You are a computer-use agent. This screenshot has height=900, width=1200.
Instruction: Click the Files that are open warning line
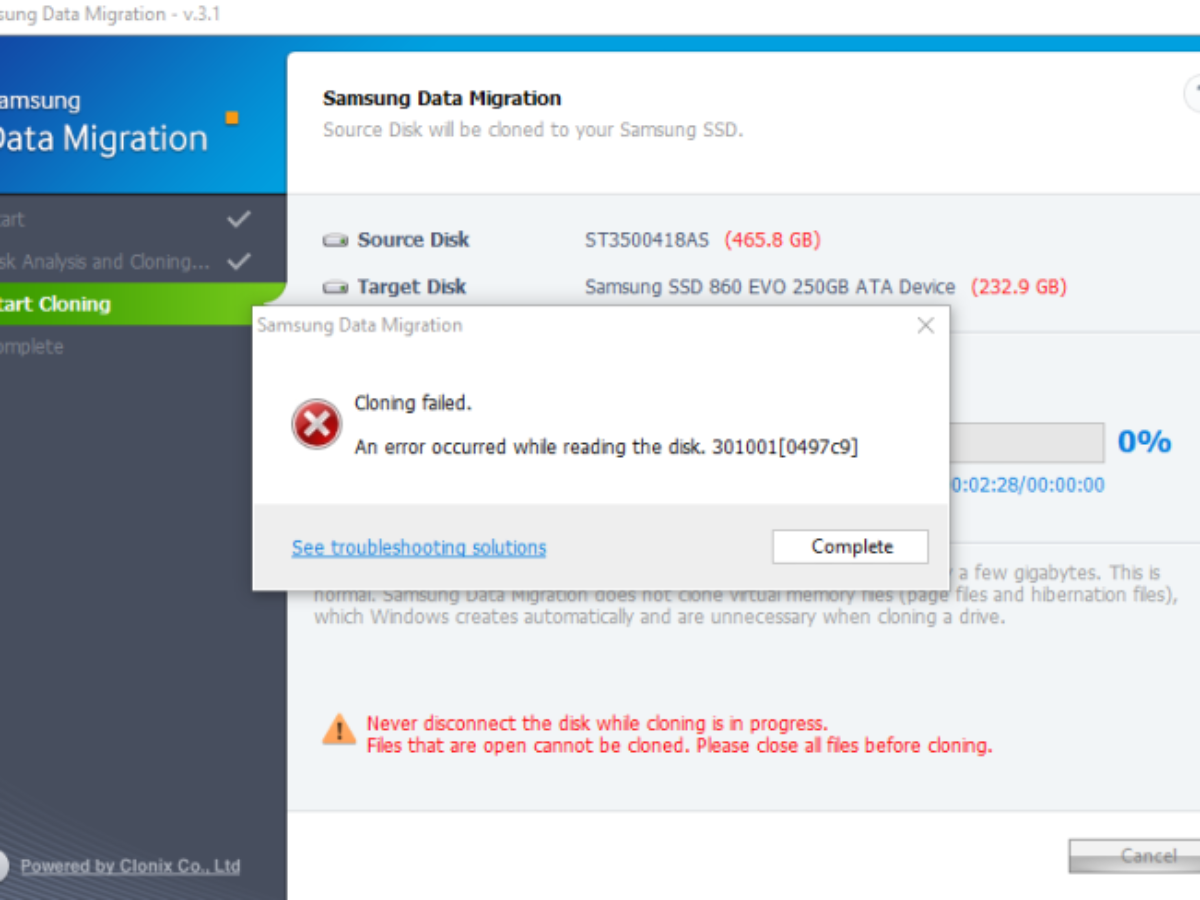[679, 746]
